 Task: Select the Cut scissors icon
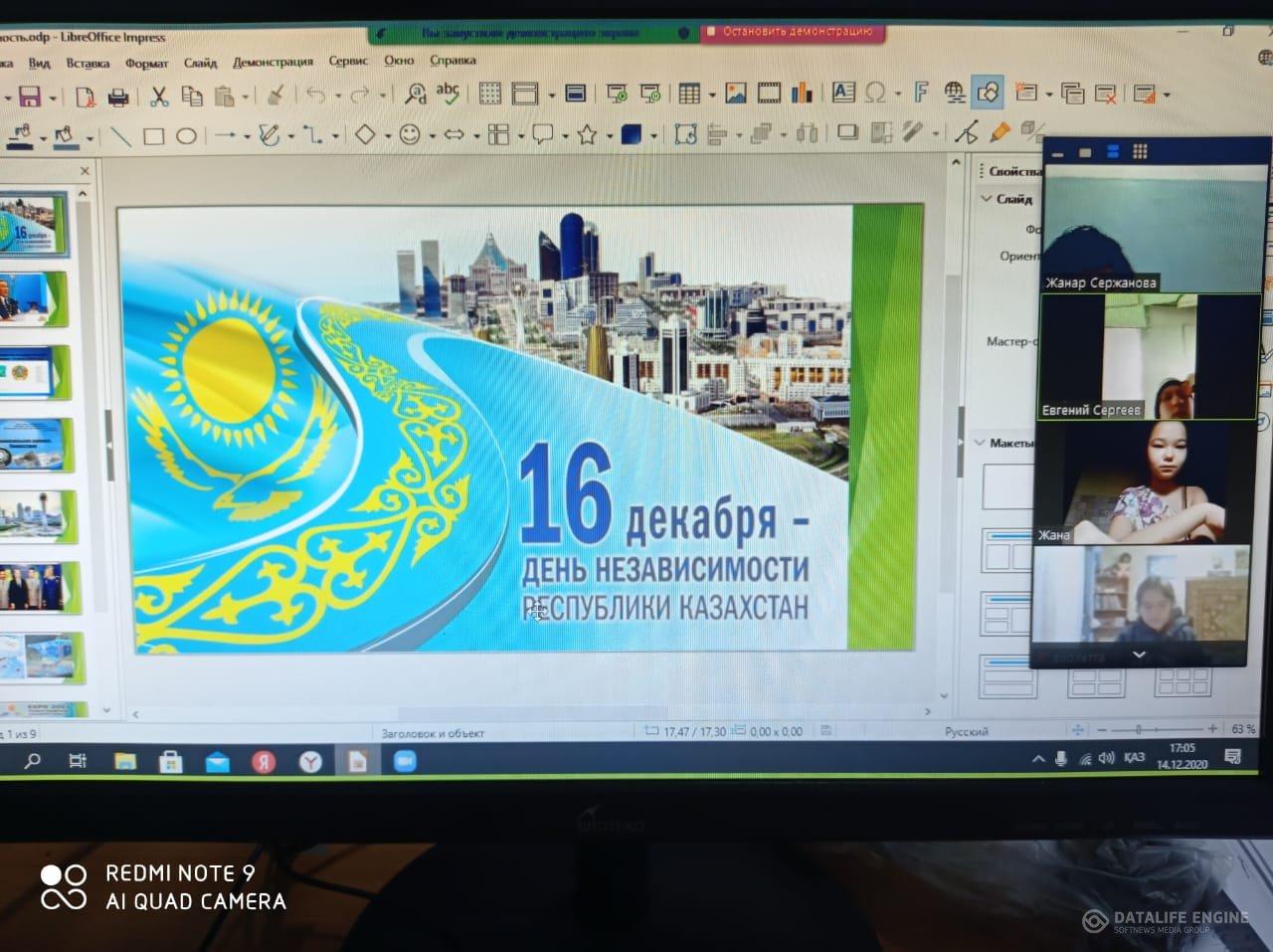click(x=159, y=96)
